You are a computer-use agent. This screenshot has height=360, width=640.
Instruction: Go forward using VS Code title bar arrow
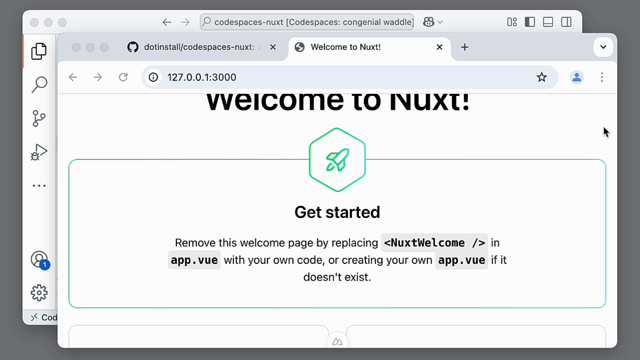[185, 22]
